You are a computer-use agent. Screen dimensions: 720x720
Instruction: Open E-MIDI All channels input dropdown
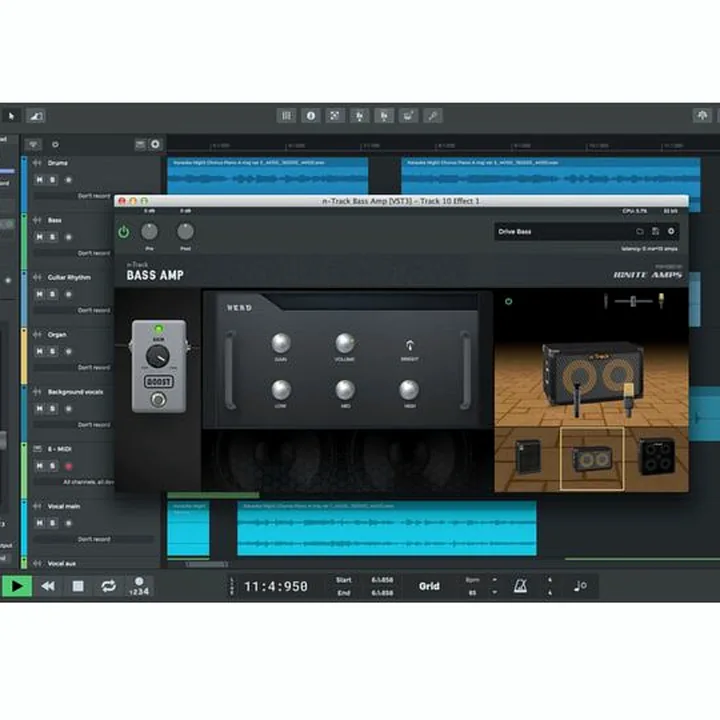pos(73,482)
